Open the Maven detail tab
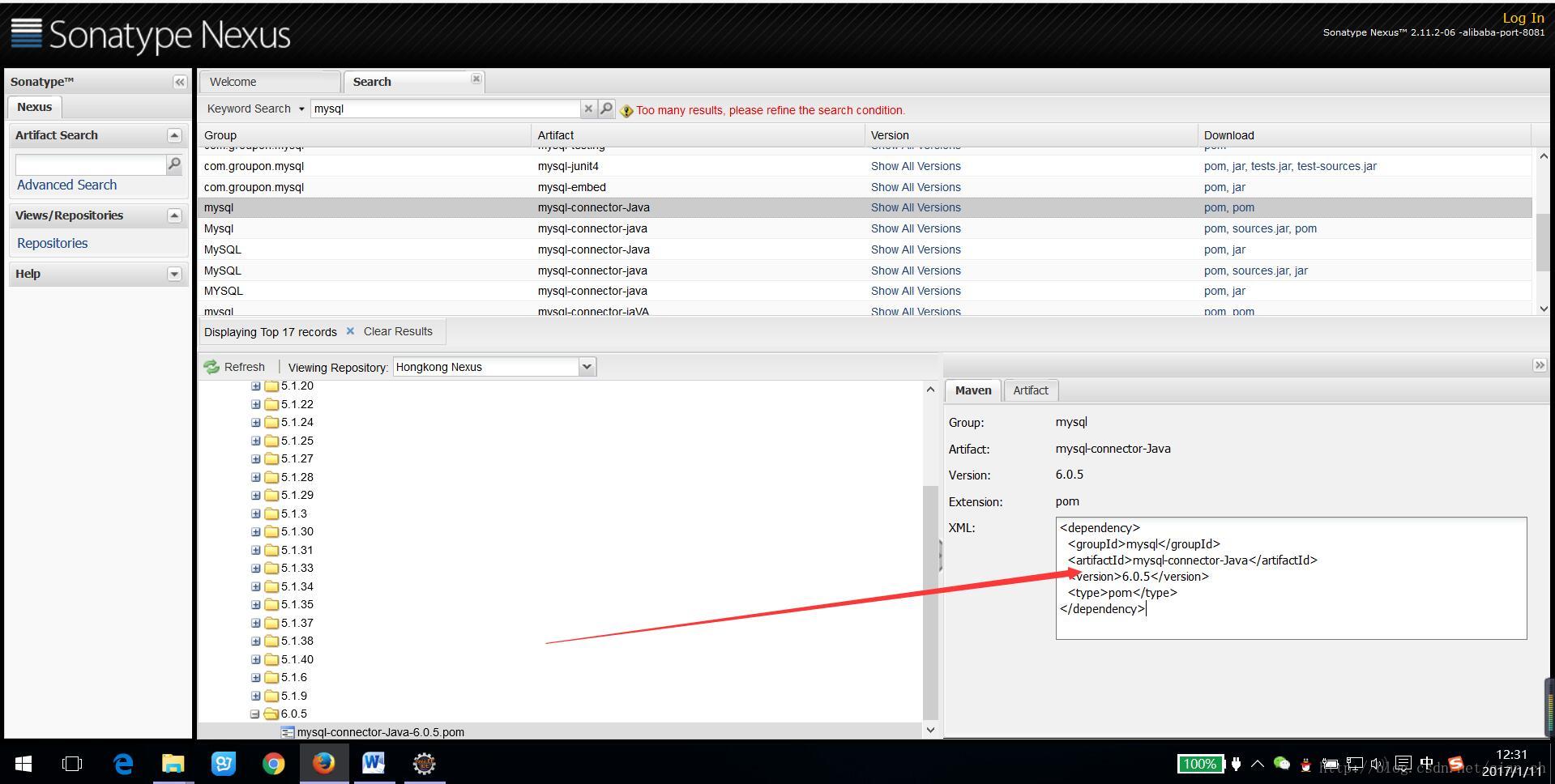1555x784 pixels. (973, 390)
